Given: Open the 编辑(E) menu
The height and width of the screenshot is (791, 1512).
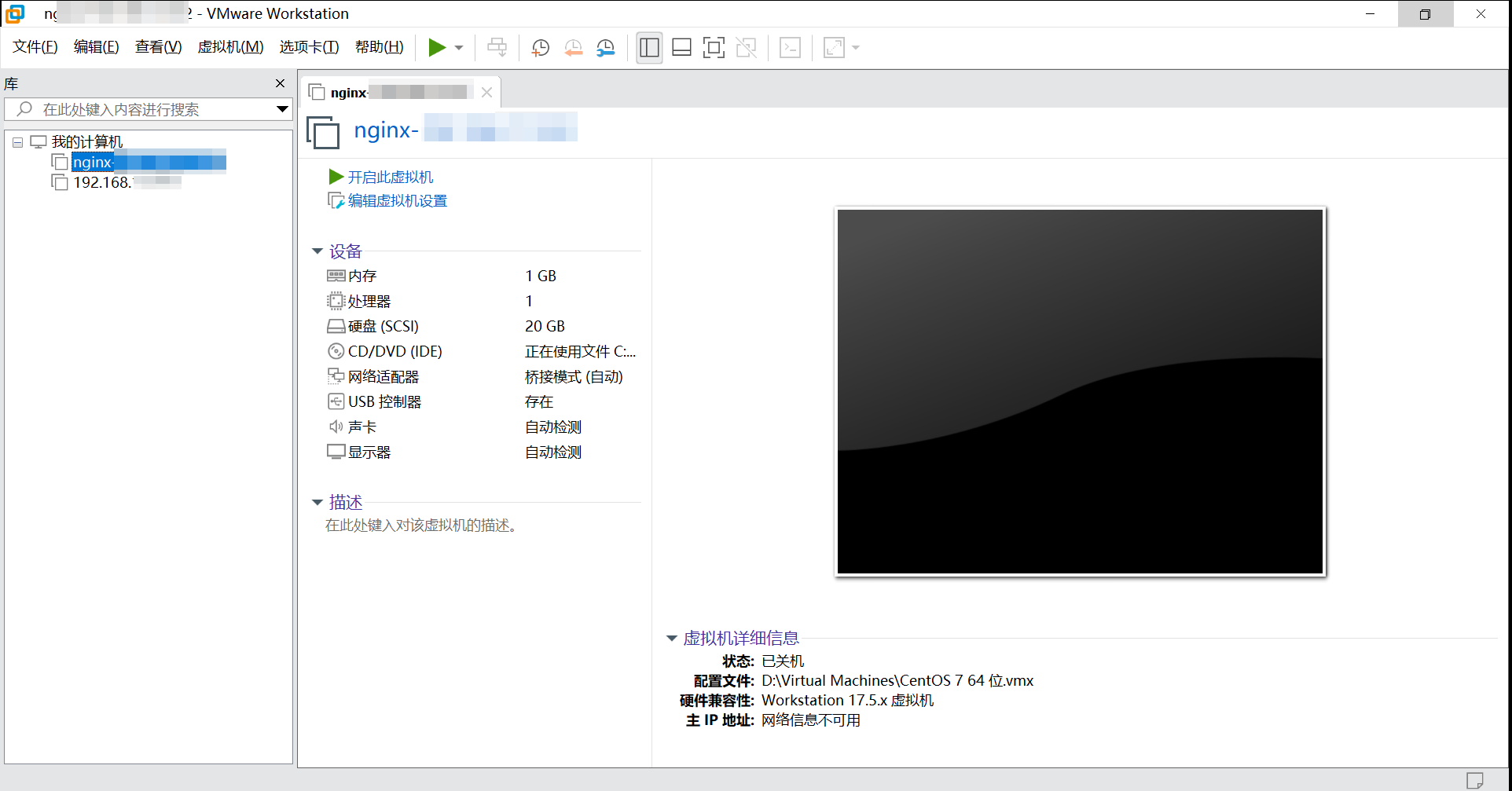Looking at the screenshot, I should [96, 47].
